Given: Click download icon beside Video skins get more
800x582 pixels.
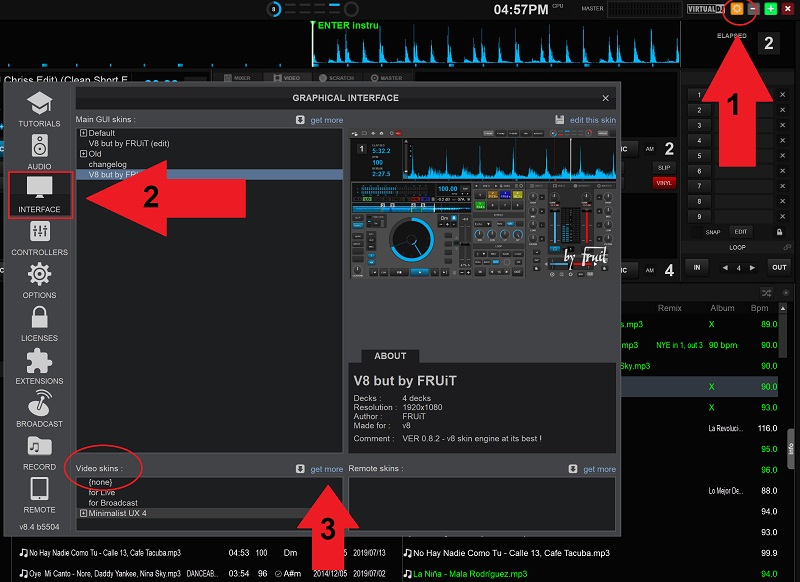Looking at the screenshot, I should coord(300,469).
